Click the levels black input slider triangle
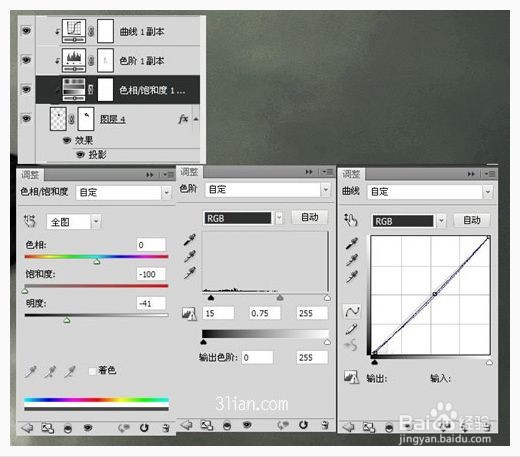 point(211,298)
